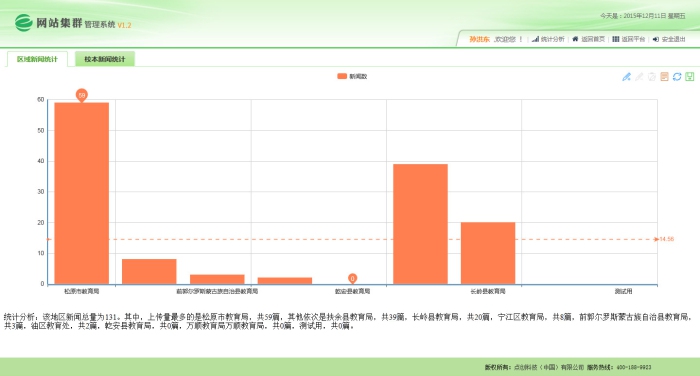This screenshot has height=376, width=700.
Task: Save chart as image using green disk icon
Action: 690,77
